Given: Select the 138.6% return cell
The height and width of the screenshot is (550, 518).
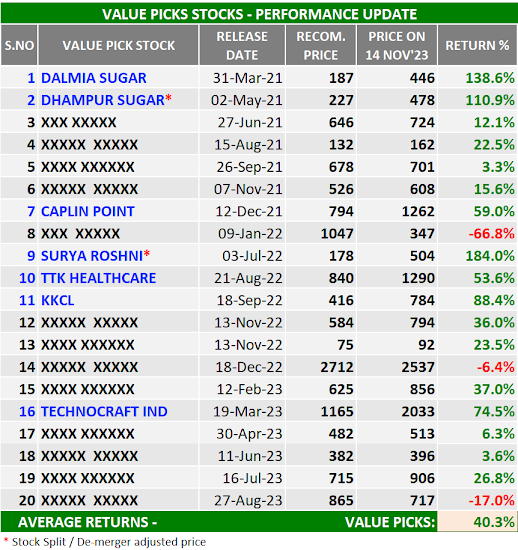Looking at the screenshot, I should 477,78.
